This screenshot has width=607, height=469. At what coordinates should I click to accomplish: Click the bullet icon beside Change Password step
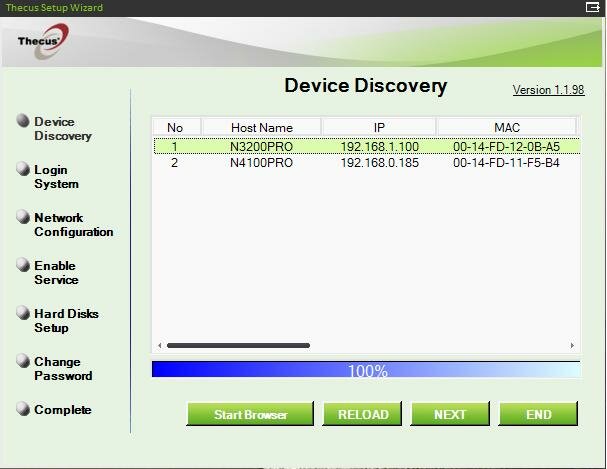click(x=23, y=361)
